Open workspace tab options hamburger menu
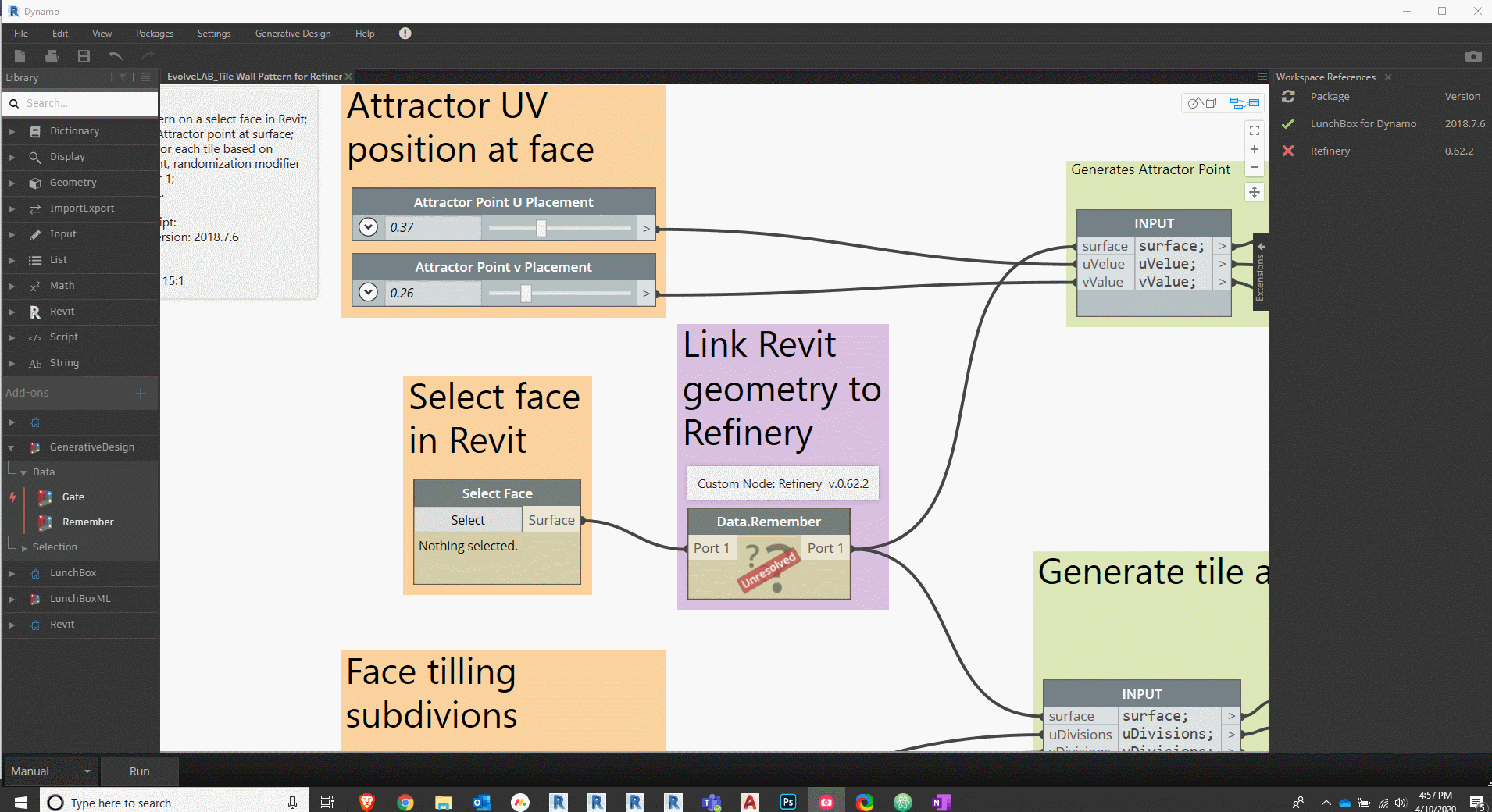This screenshot has width=1492, height=812. [1262, 77]
